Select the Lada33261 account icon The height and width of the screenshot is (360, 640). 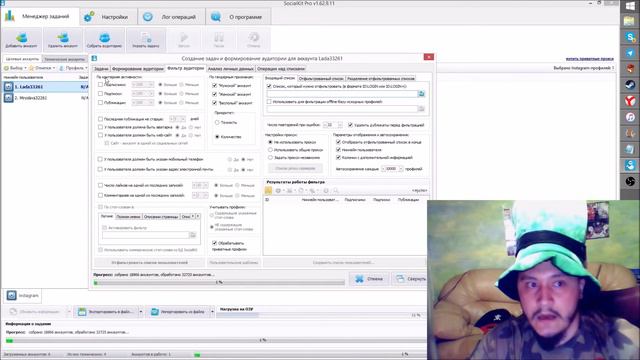(9, 87)
